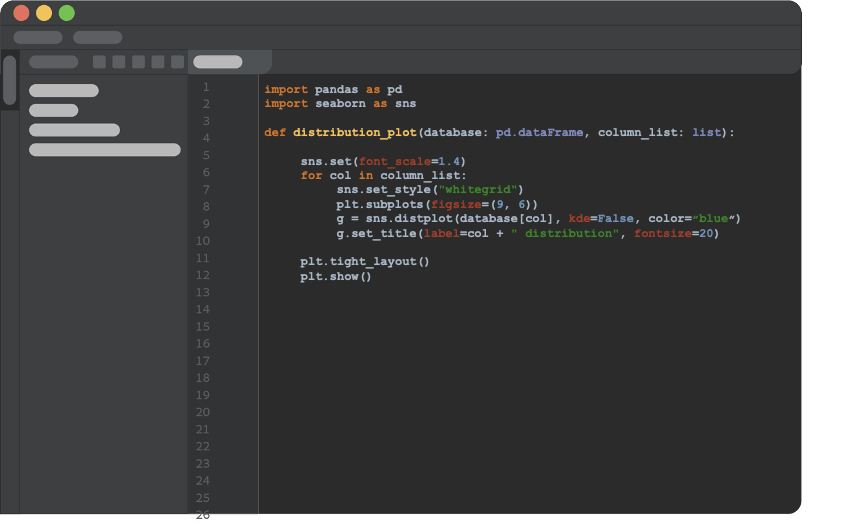Click the color "blue" string value
852x524 pixels.
click(713, 219)
